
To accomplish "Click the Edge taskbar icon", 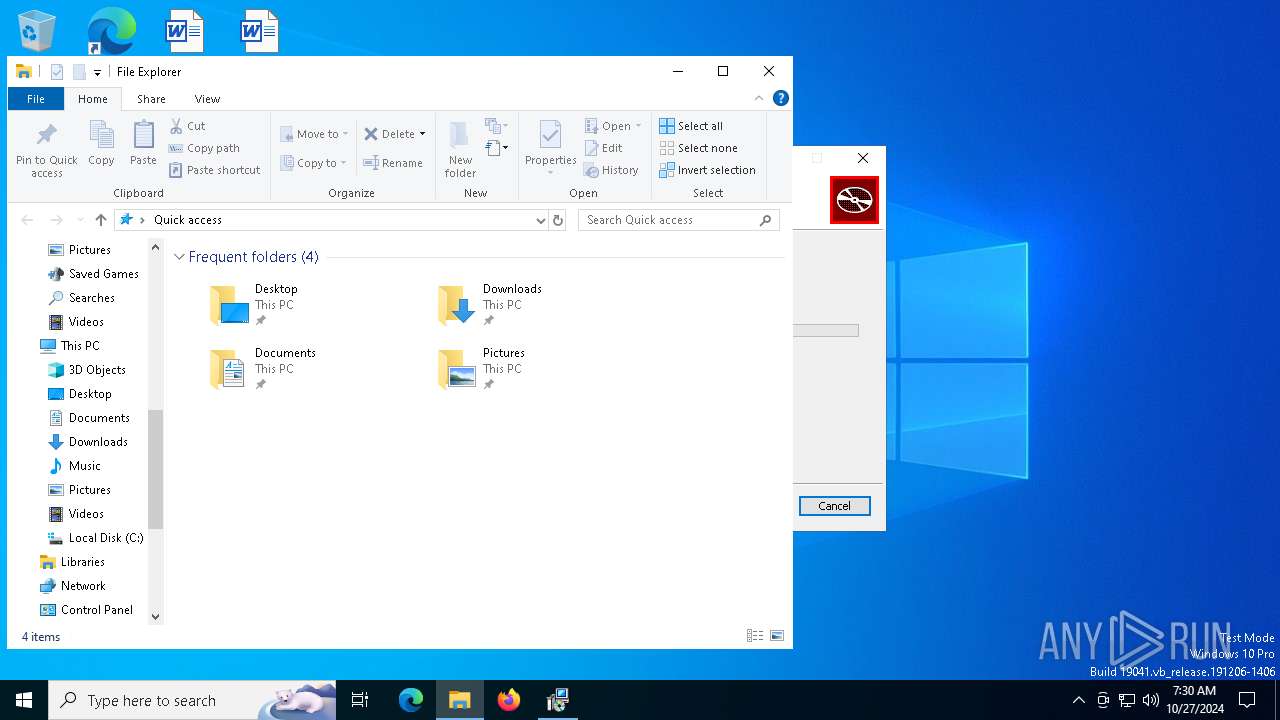I will [x=411, y=700].
